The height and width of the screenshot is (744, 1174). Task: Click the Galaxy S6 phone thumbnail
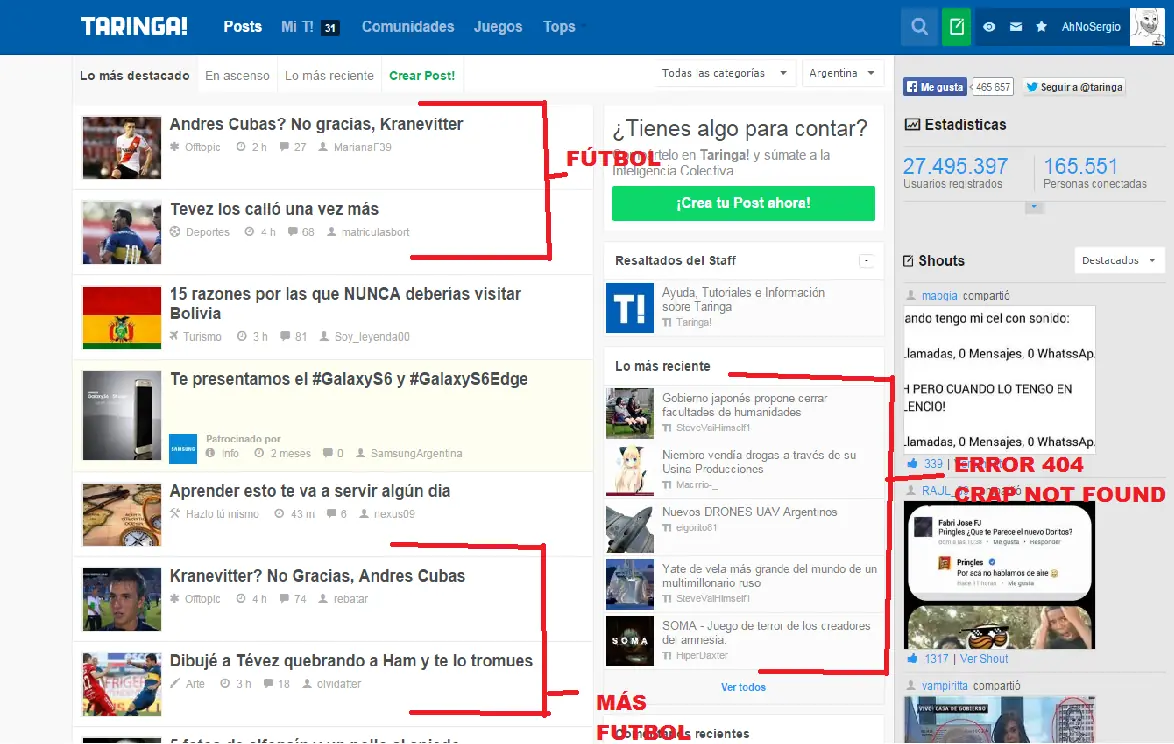(121, 415)
